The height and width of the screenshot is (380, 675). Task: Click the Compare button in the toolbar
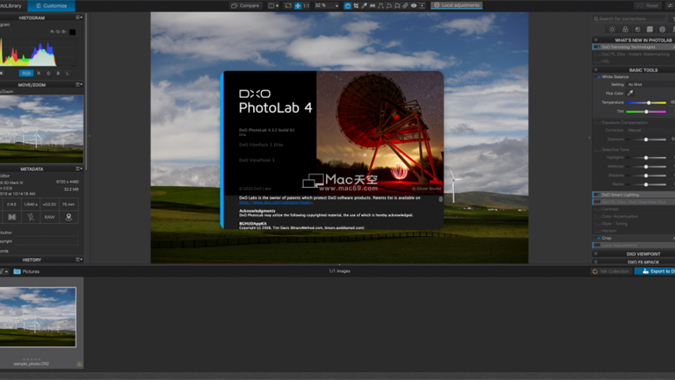(245, 6)
